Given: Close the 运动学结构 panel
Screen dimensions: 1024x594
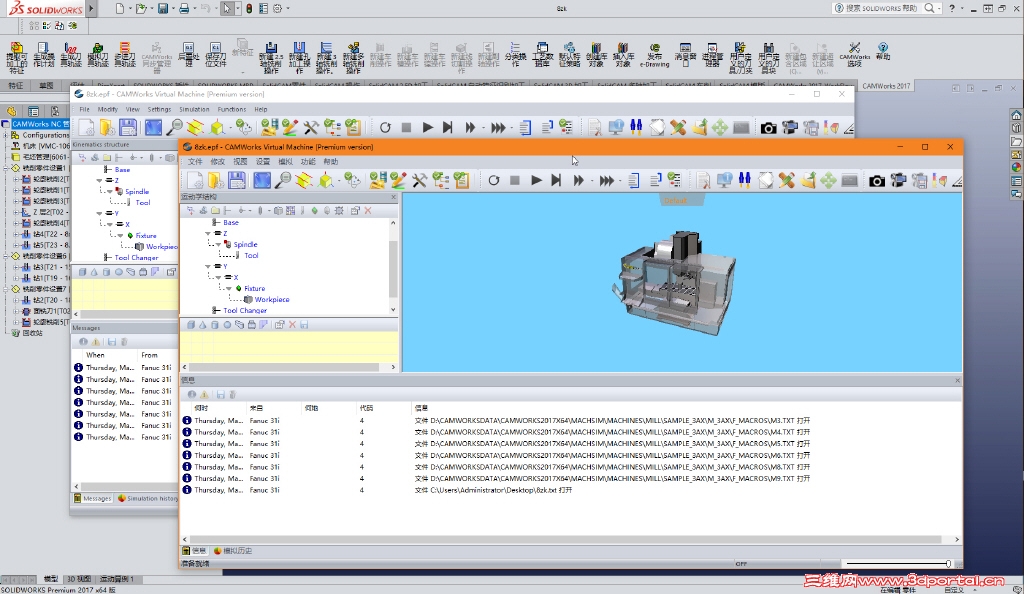Looking at the screenshot, I should pyautogui.click(x=393, y=196).
